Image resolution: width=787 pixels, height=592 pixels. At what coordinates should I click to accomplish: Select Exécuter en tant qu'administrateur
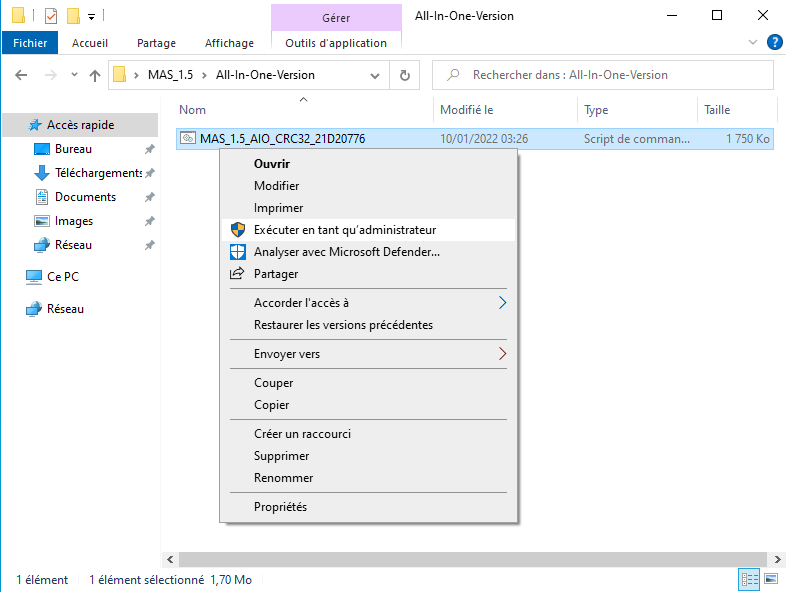368,230
